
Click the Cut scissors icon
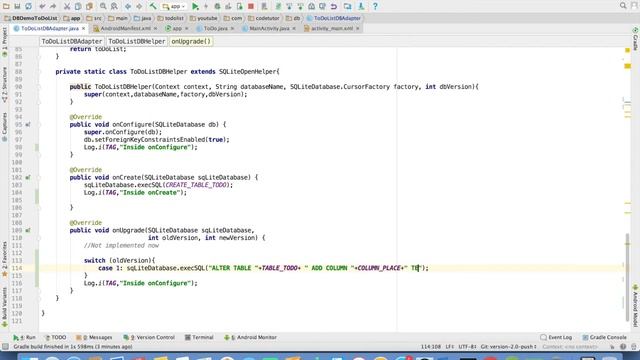point(67,6)
